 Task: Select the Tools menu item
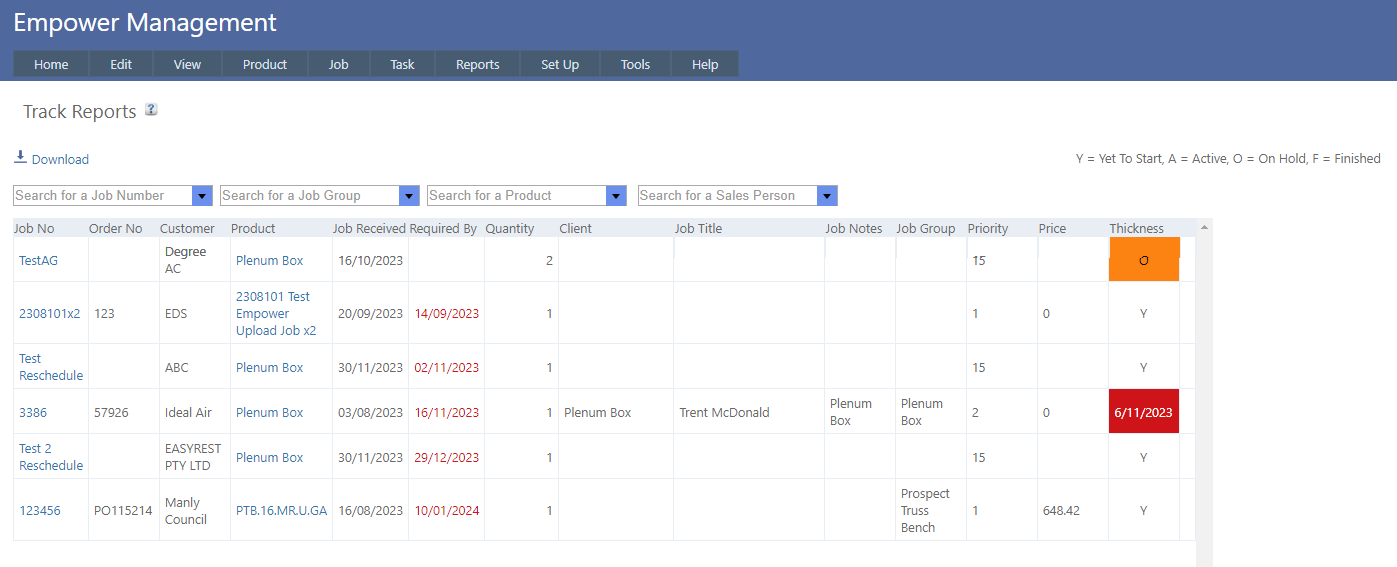635,64
